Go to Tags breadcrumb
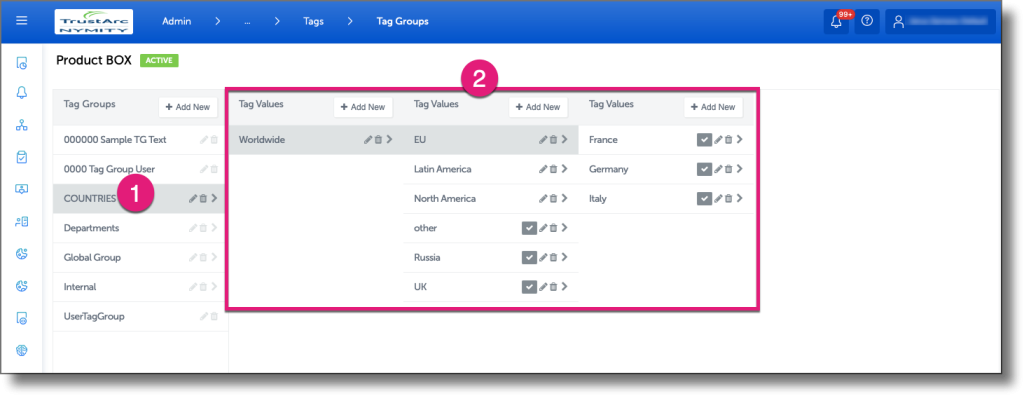1024x396 pixels. 313,22
